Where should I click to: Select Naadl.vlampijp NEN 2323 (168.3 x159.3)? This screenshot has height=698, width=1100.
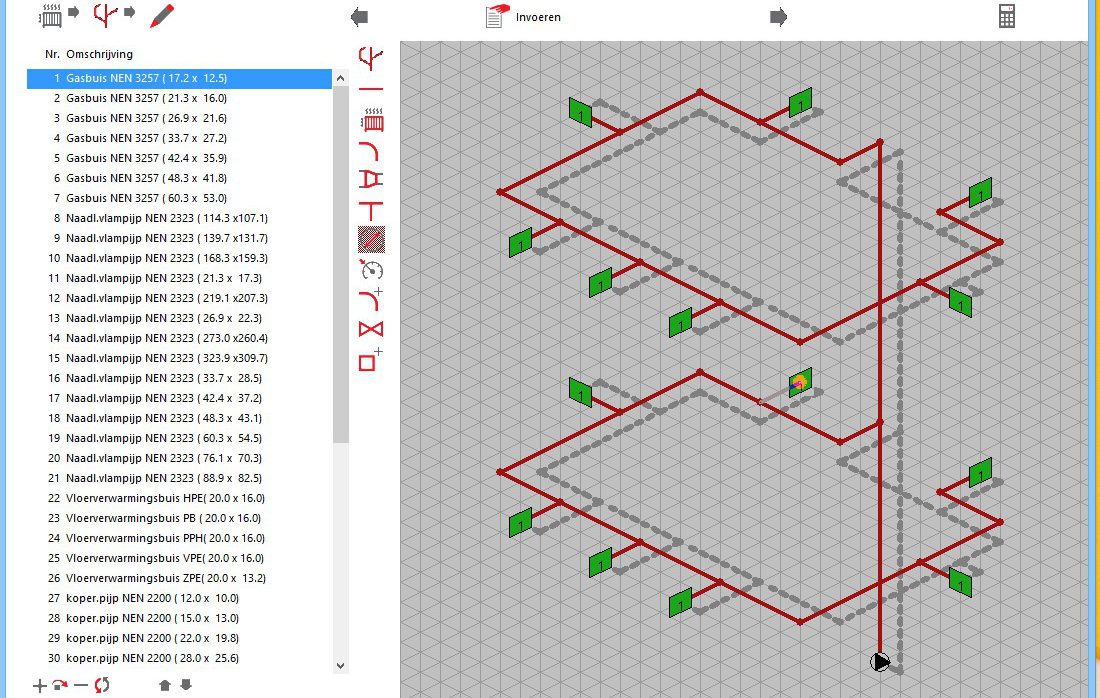point(179,258)
